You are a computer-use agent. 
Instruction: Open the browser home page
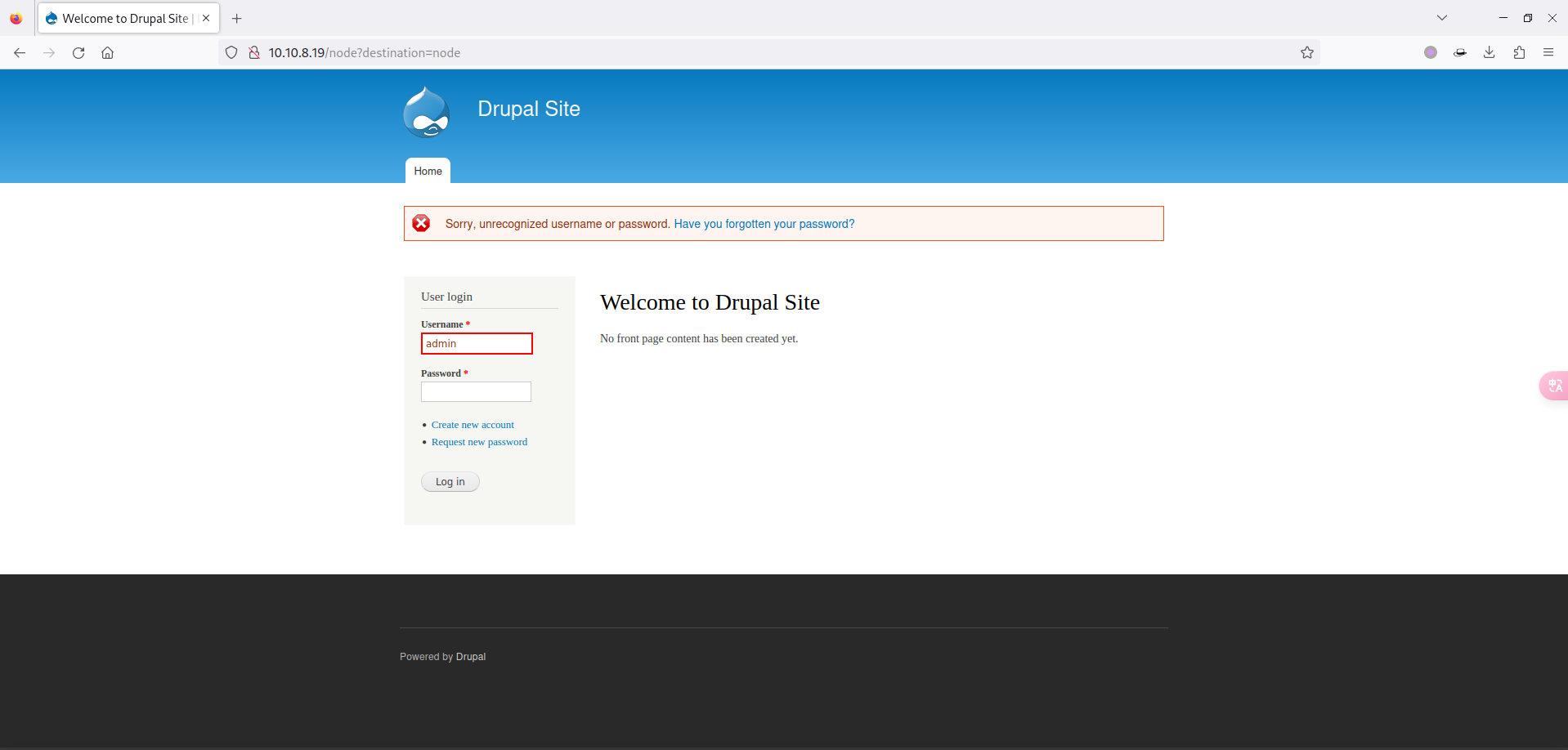[107, 52]
